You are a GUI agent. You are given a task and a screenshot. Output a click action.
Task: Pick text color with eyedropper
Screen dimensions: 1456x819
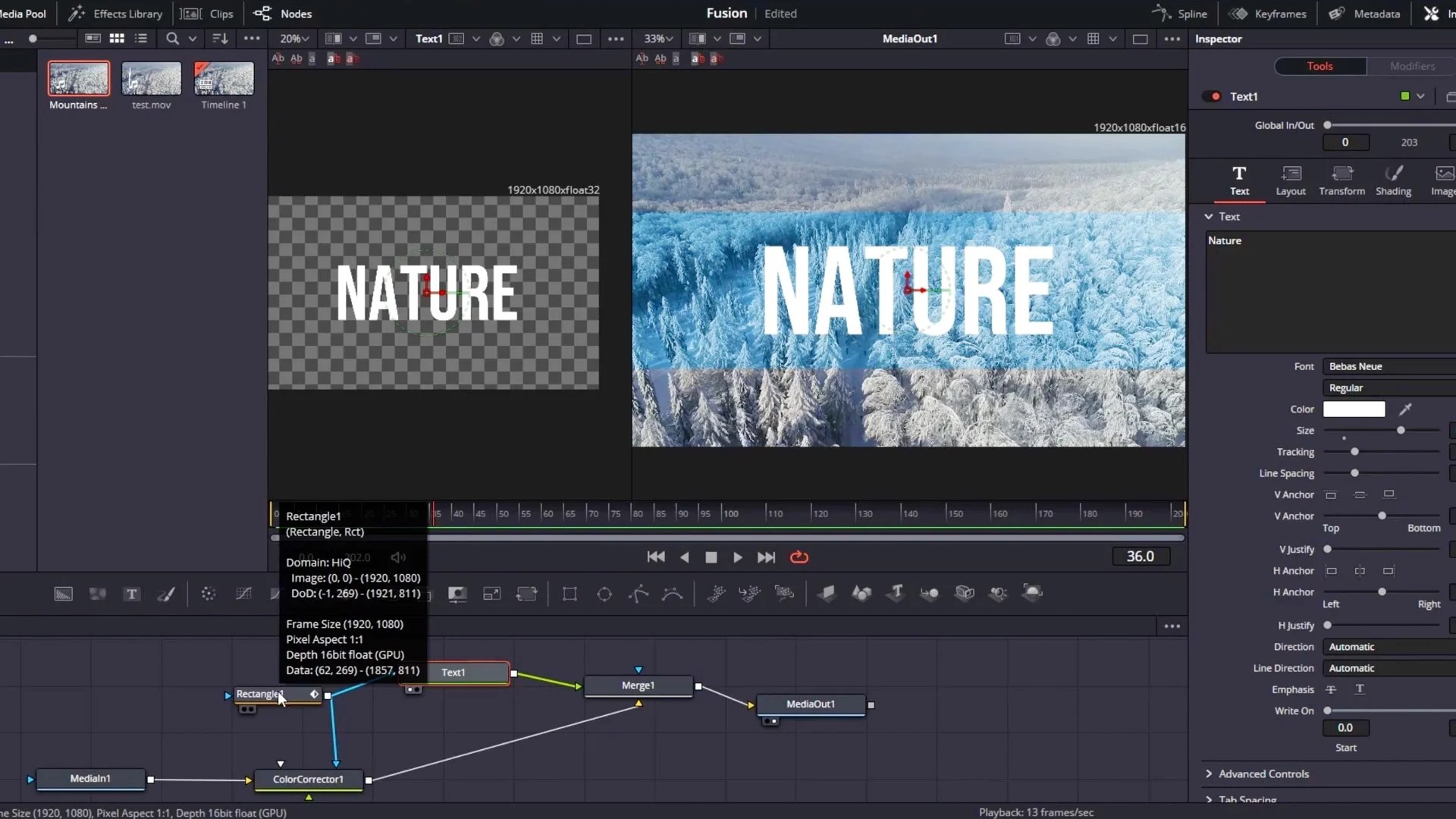1405,409
